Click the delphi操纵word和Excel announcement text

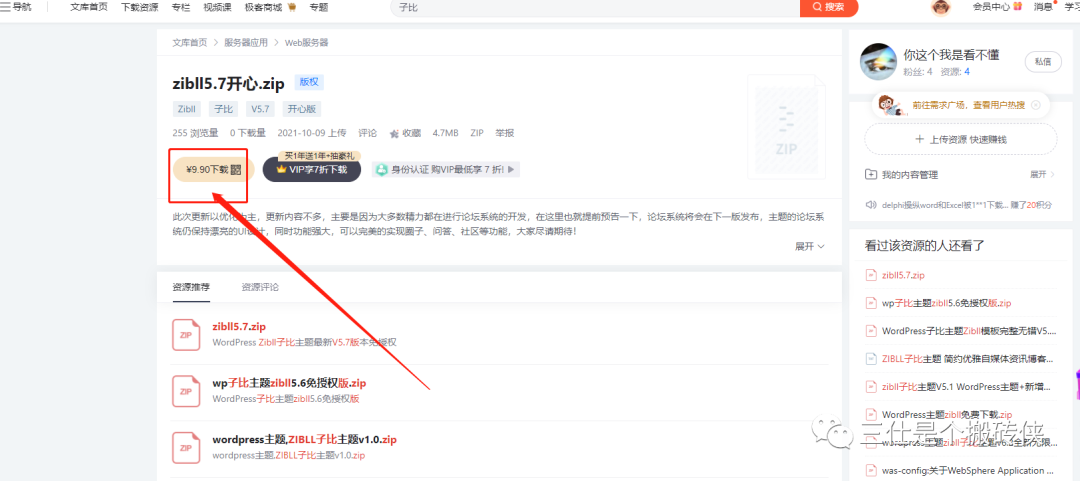(x=968, y=205)
